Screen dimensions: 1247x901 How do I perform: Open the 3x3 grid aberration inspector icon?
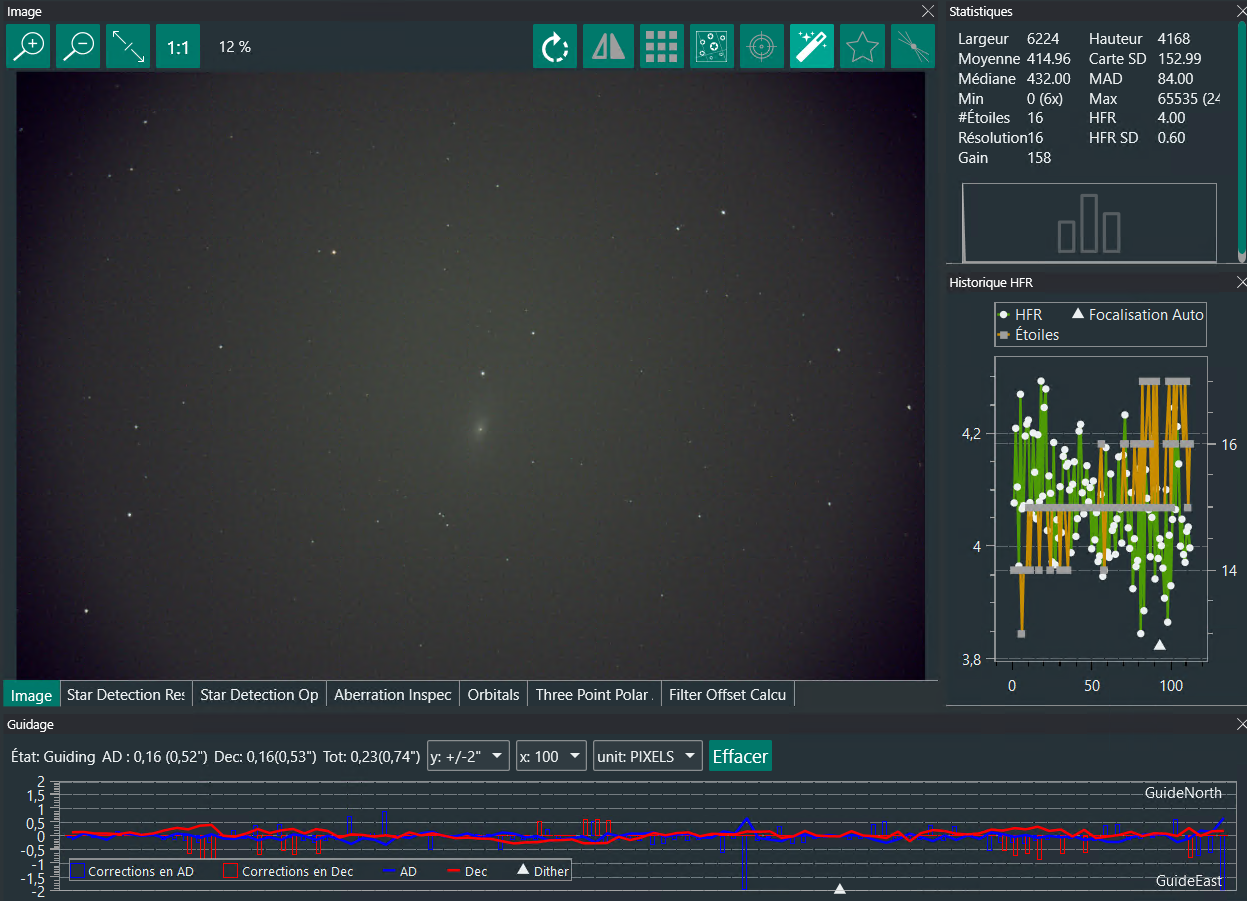[661, 47]
